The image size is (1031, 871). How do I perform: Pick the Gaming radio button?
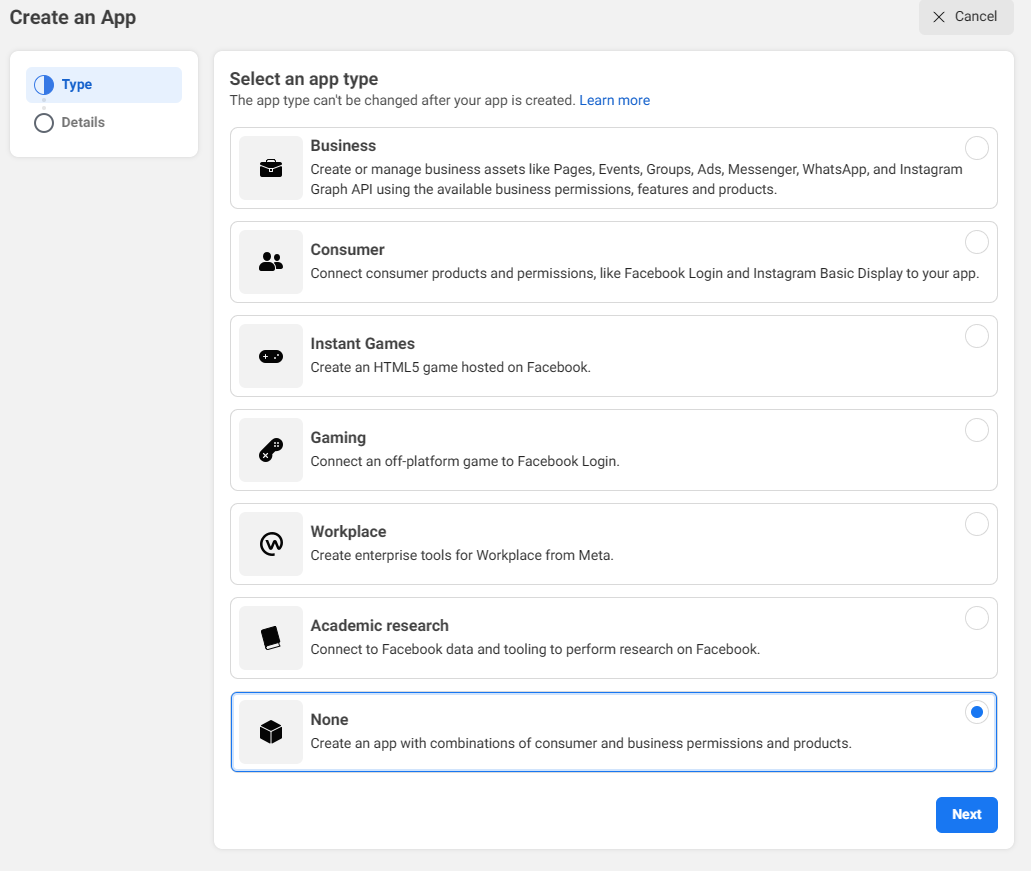[x=976, y=430]
